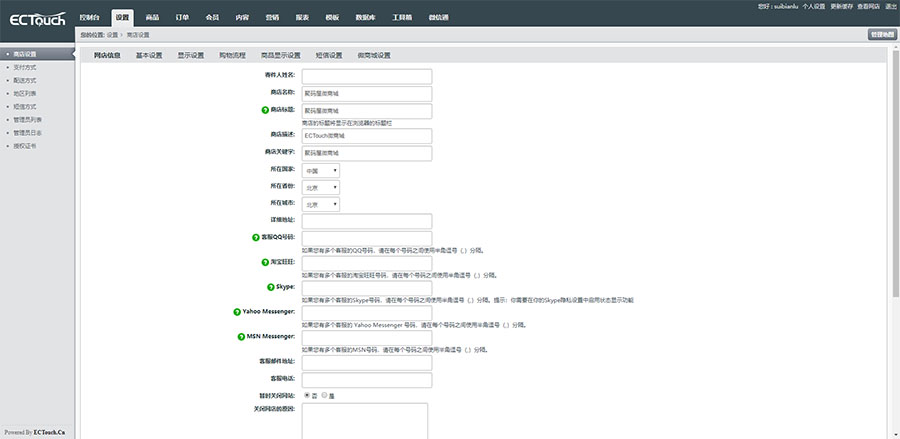The image size is (900, 439).
Task: Focus the 寄件人姓名 input field
Action: pos(367,76)
